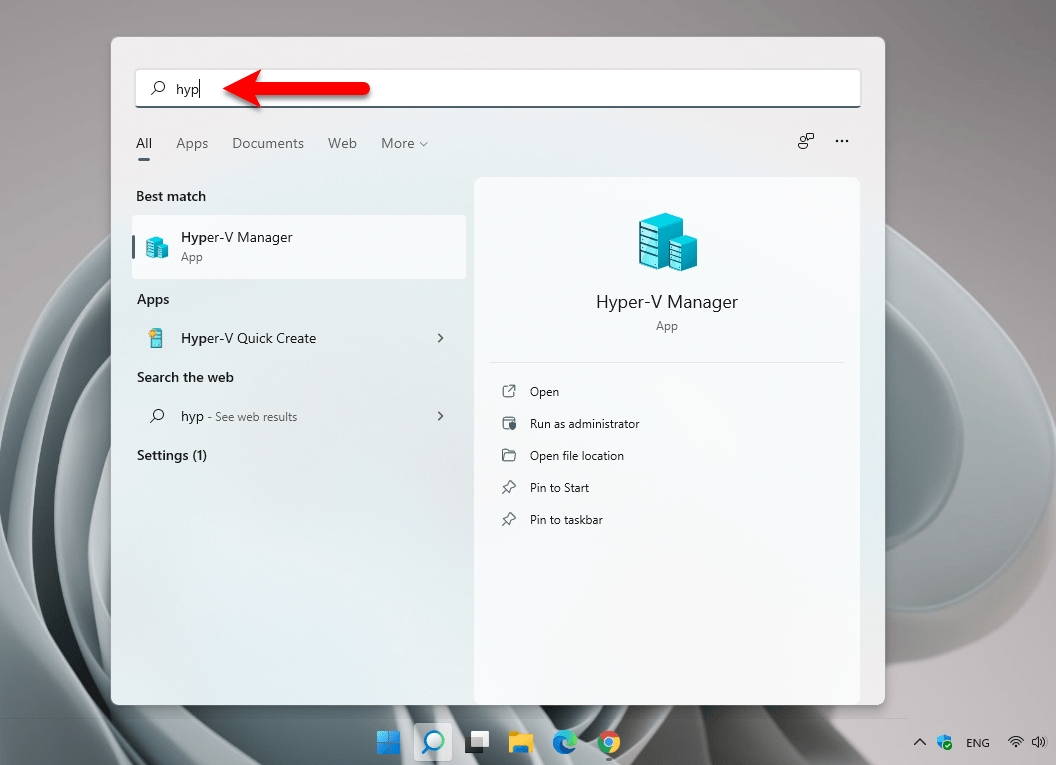Click the Hyper-V Manager icon in best match

[157, 247]
